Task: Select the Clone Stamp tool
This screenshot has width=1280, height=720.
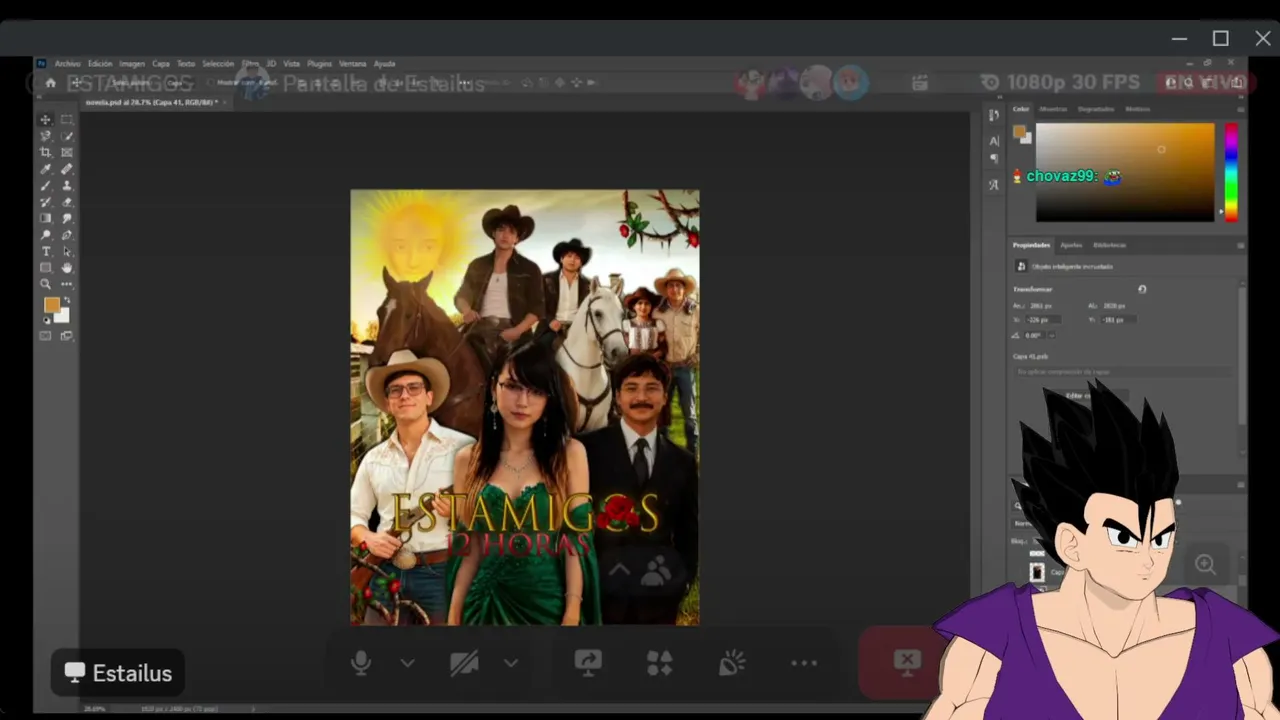Action: 67,186
